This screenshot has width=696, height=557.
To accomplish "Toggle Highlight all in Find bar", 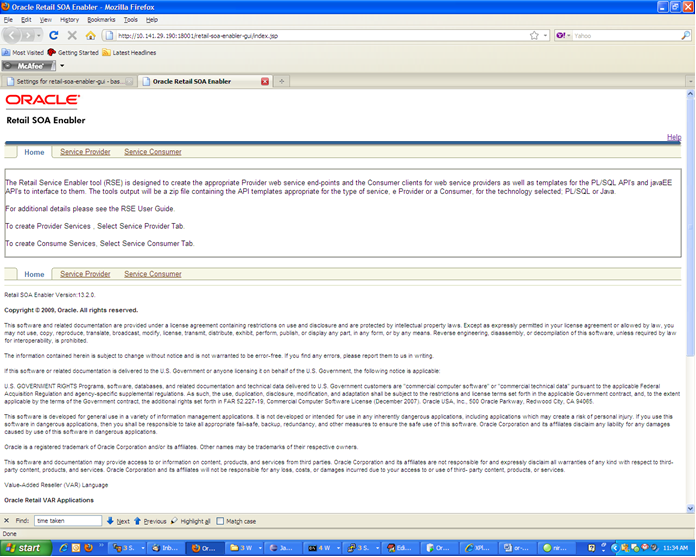I will (190, 521).
